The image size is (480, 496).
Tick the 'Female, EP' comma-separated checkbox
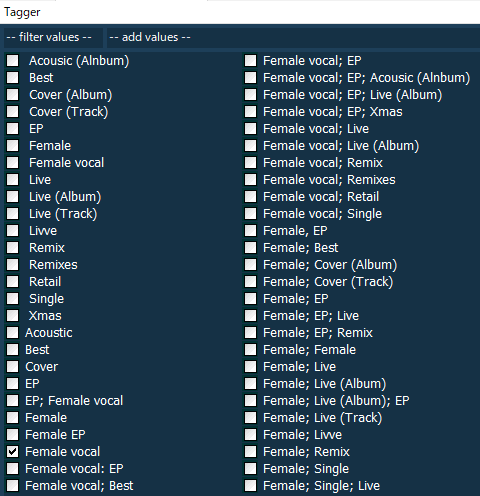coord(250,230)
